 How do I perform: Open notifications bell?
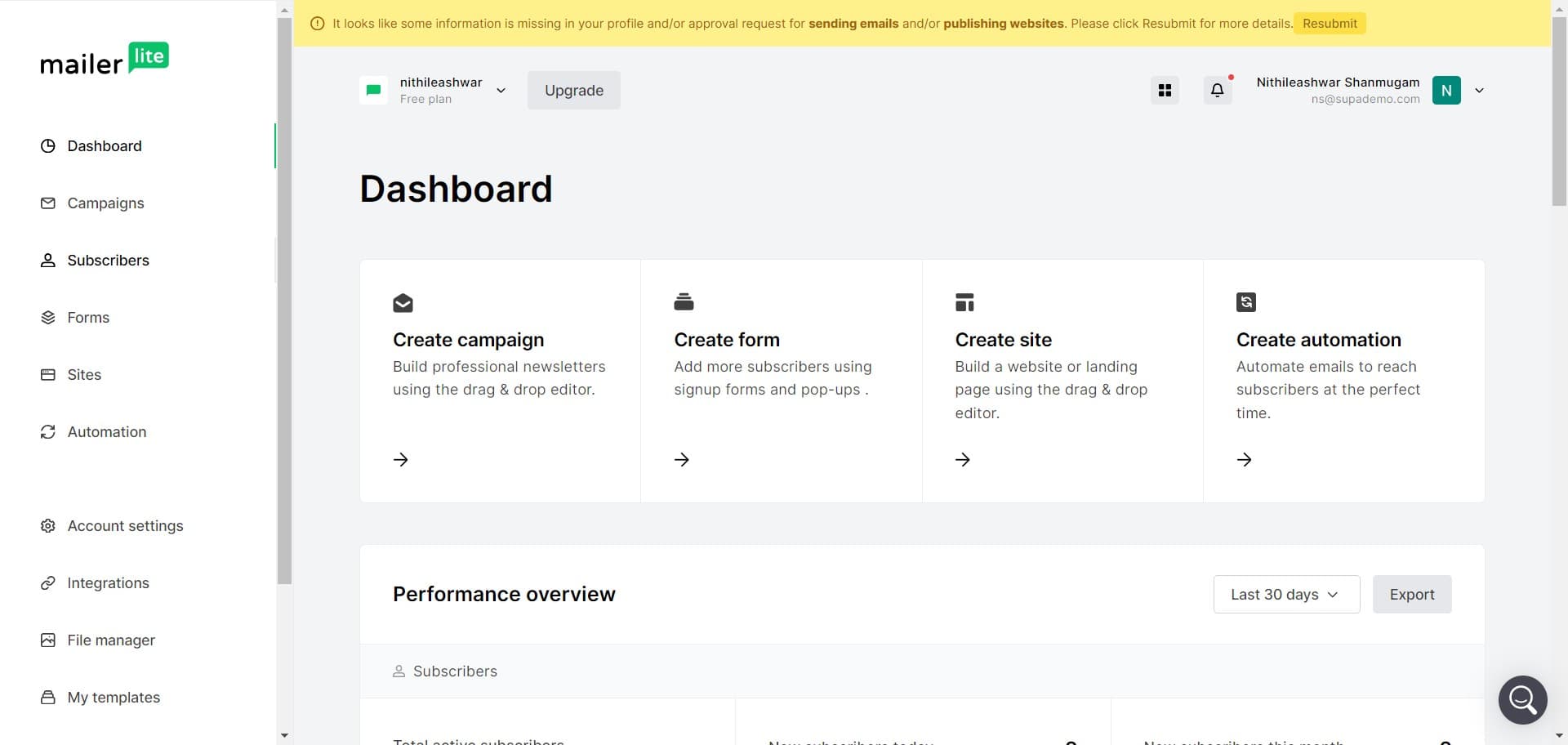tap(1217, 90)
